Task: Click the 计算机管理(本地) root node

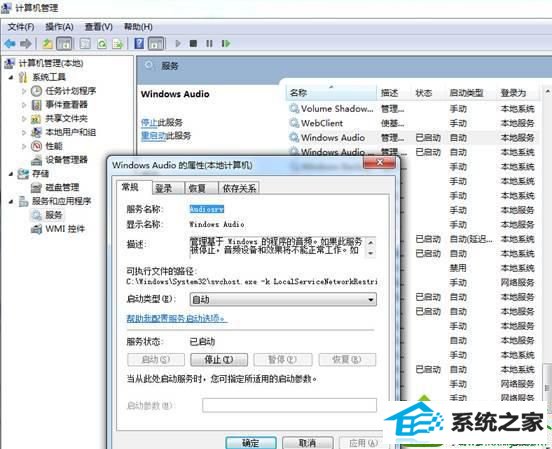Action: coord(51,63)
